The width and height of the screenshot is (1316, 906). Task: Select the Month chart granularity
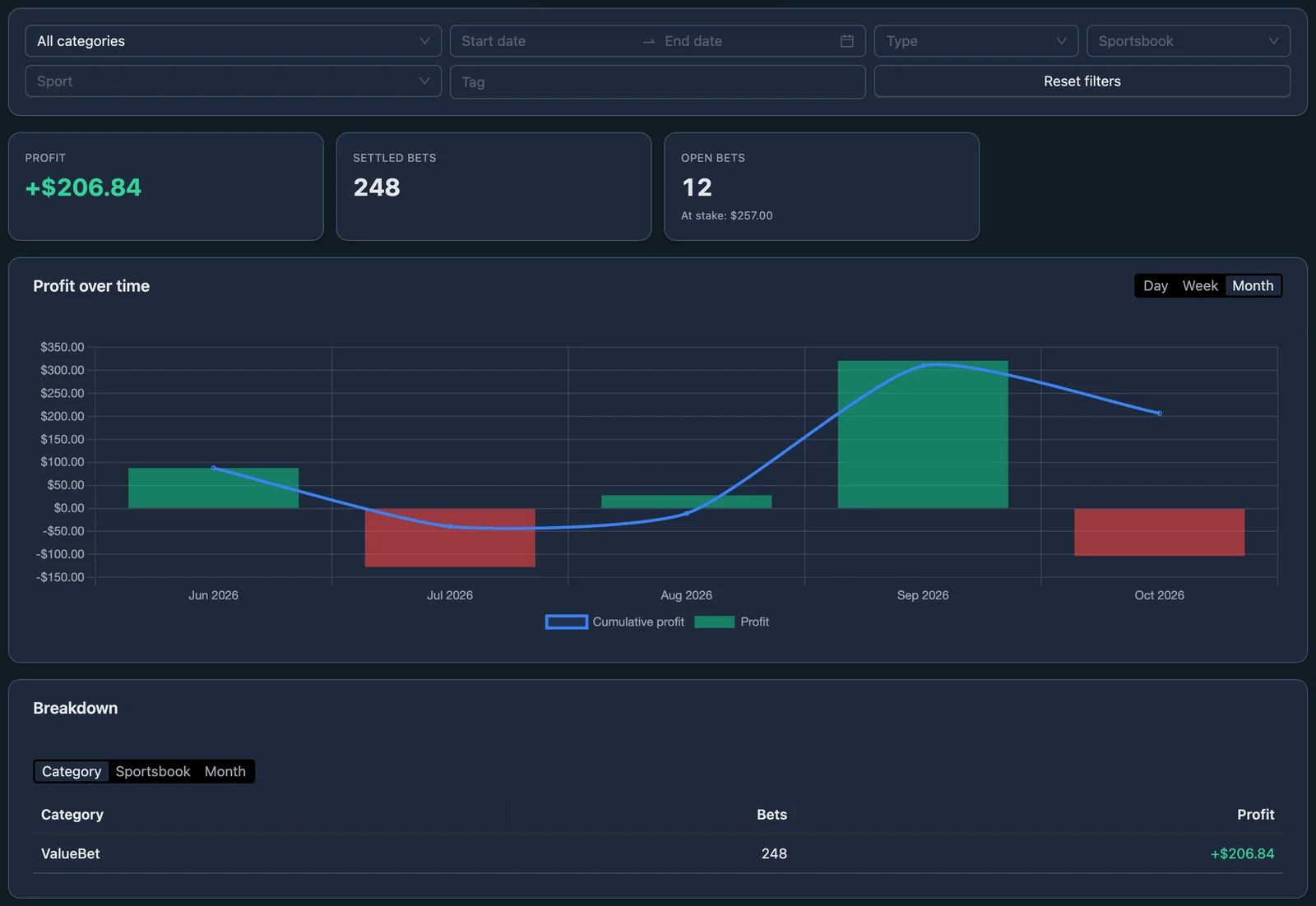pyautogui.click(x=1252, y=286)
